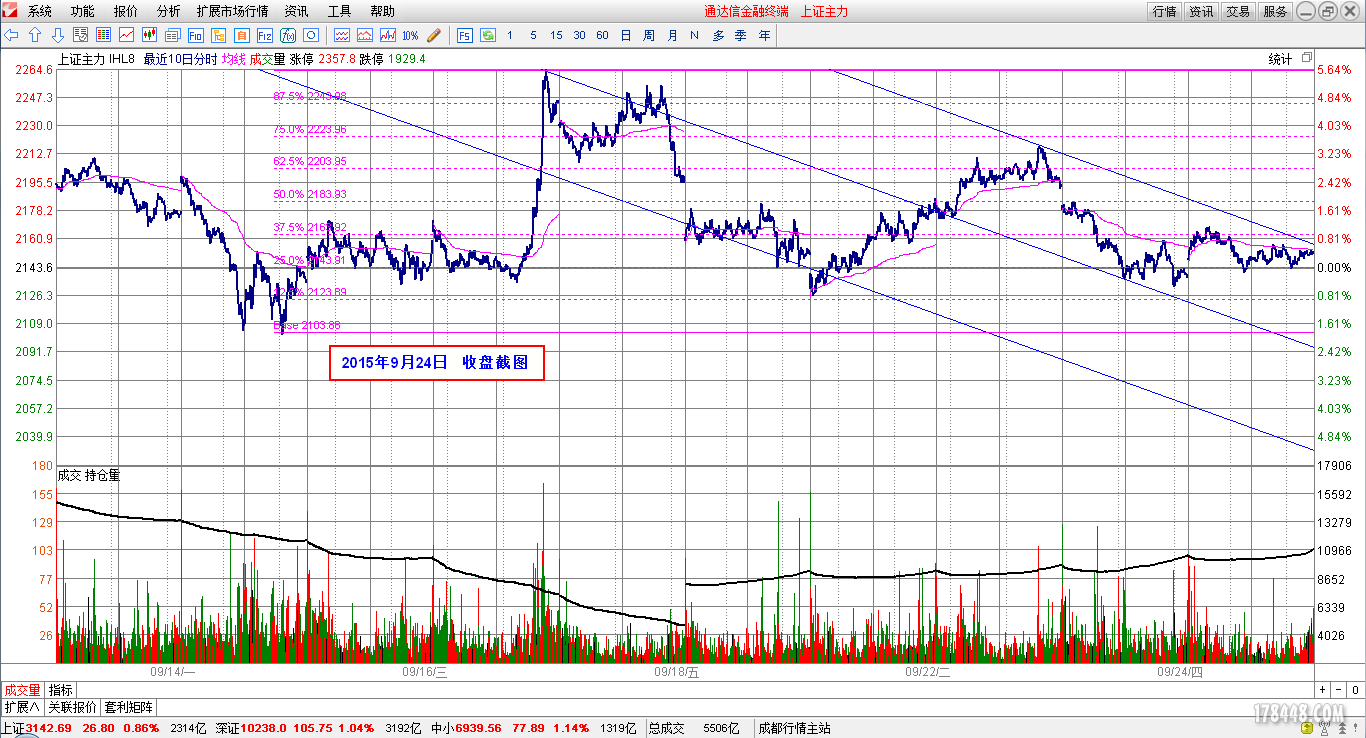Screen dimensions: 1366x738
Task: Select the 60-minute period button
Action: pos(602,35)
